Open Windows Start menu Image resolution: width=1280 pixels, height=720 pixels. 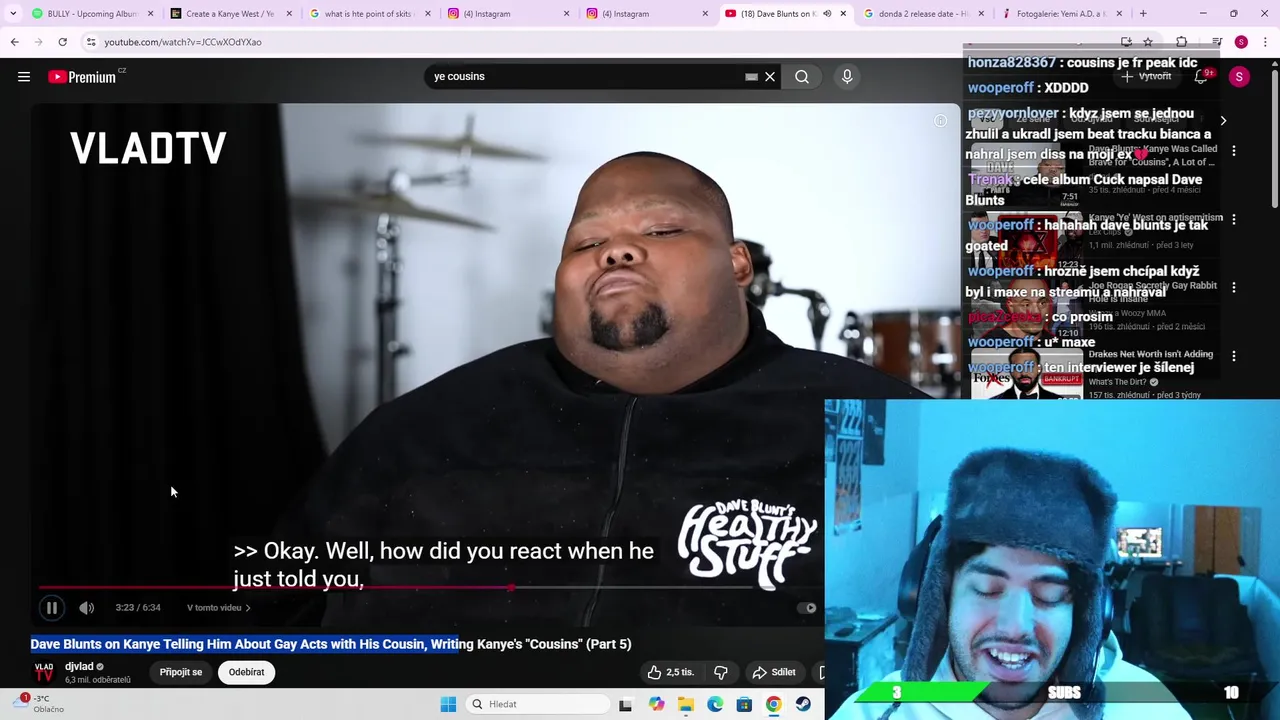pyautogui.click(x=448, y=704)
